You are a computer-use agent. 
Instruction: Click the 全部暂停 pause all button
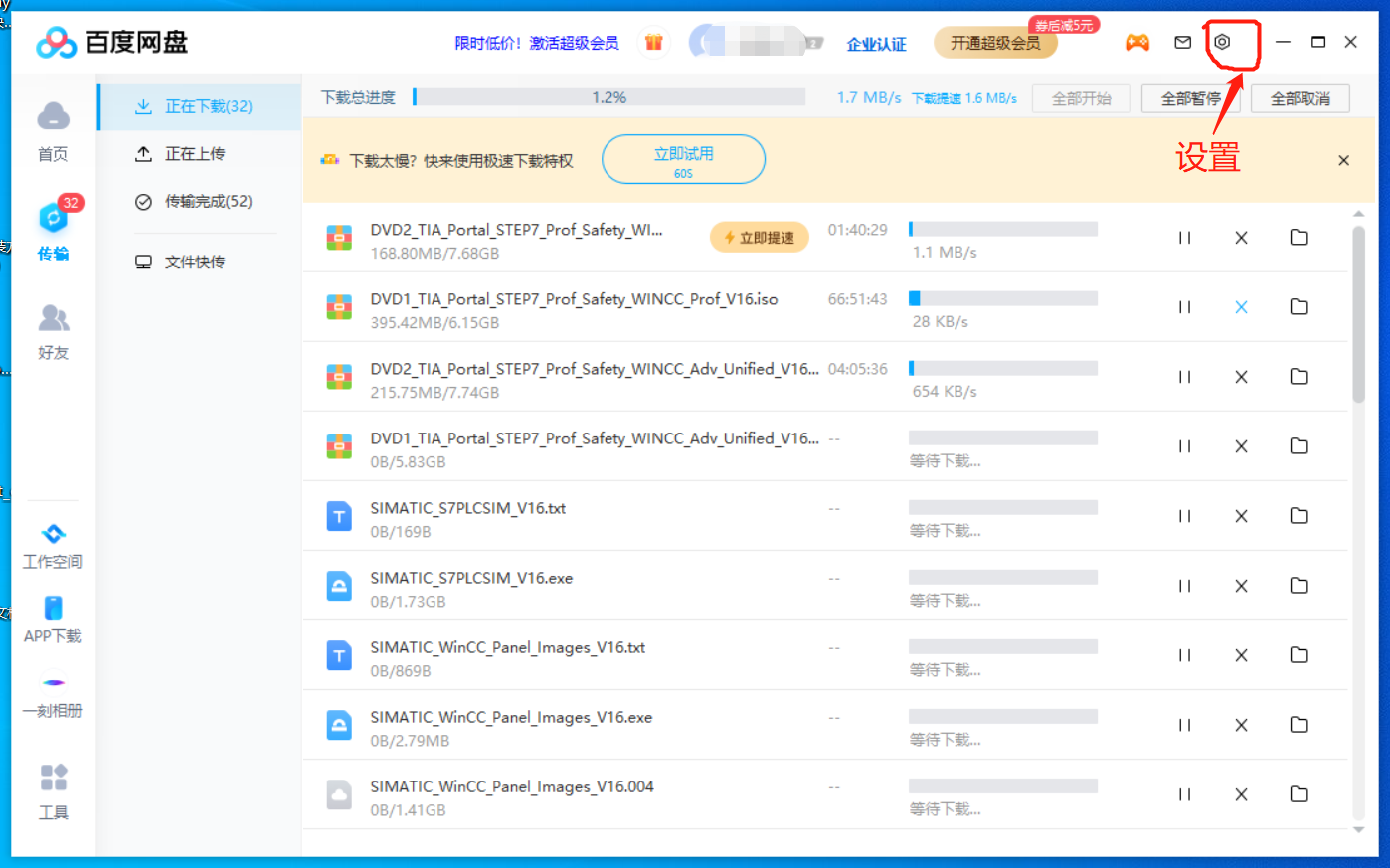click(x=1190, y=98)
